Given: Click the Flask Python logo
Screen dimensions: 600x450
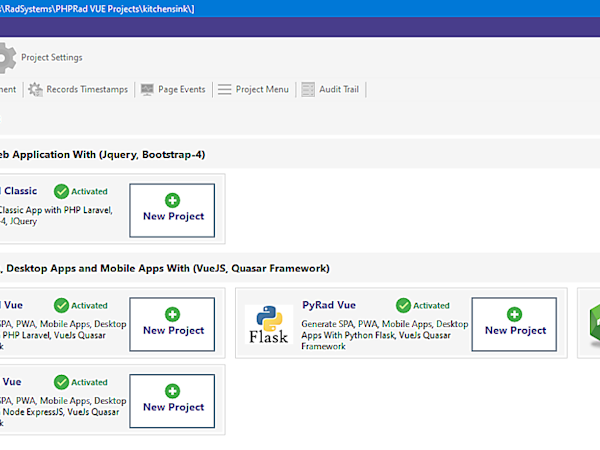Looking at the screenshot, I should tap(269, 324).
